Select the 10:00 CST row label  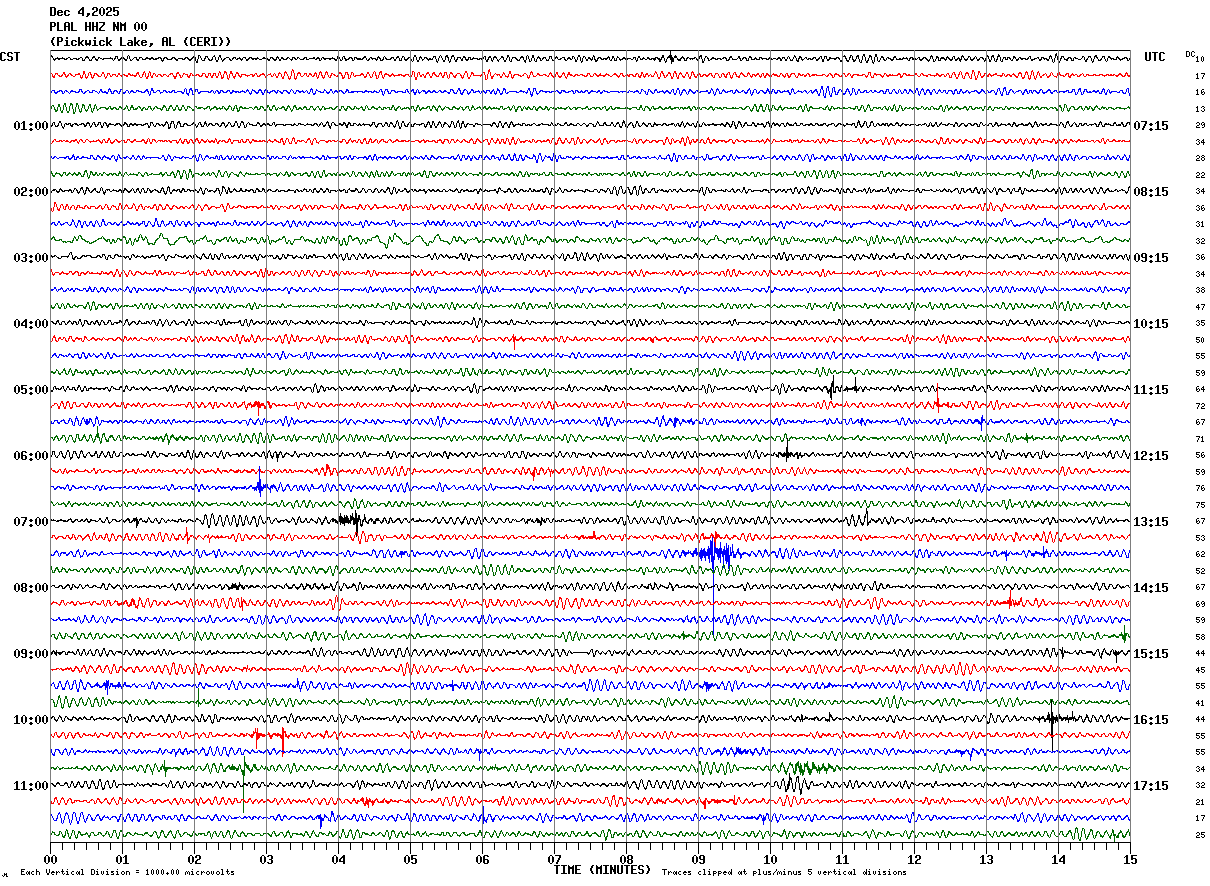pyautogui.click(x=31, y=720)
